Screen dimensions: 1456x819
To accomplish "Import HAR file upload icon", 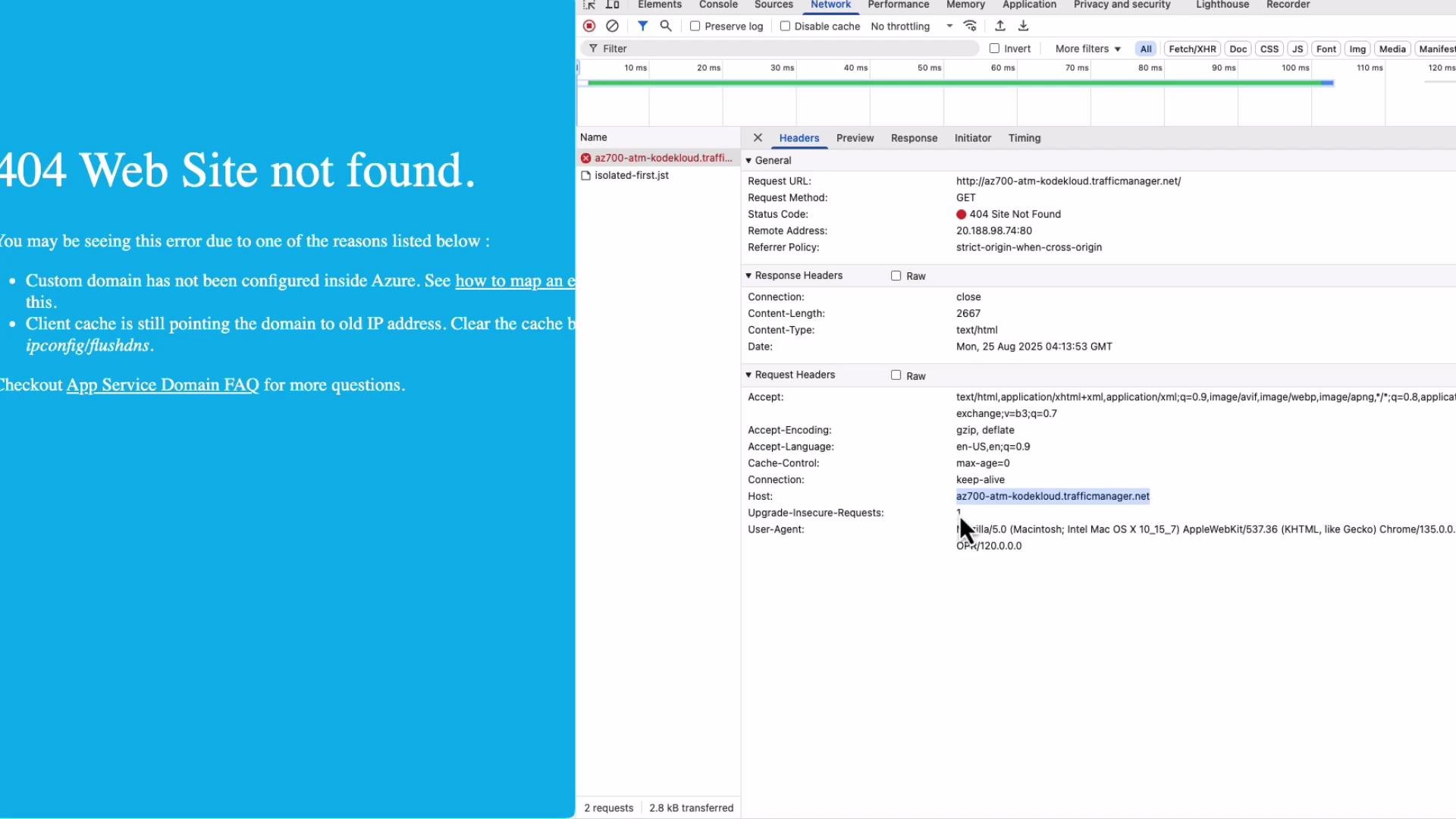I will pyautogui.click(x=1000, y=26).
